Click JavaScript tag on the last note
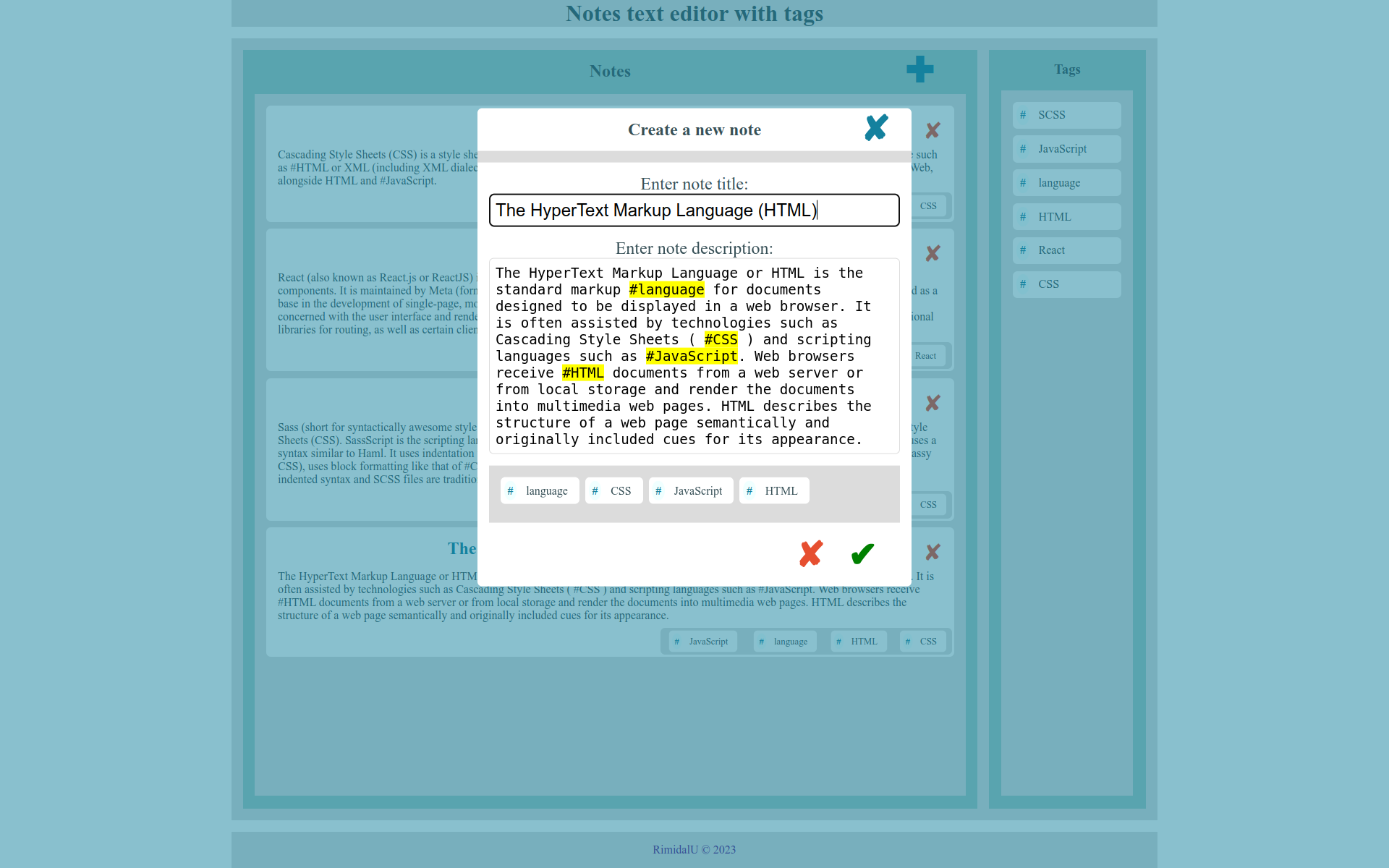The height and width of the screenshot is (868, 1389). coord(702,642)
